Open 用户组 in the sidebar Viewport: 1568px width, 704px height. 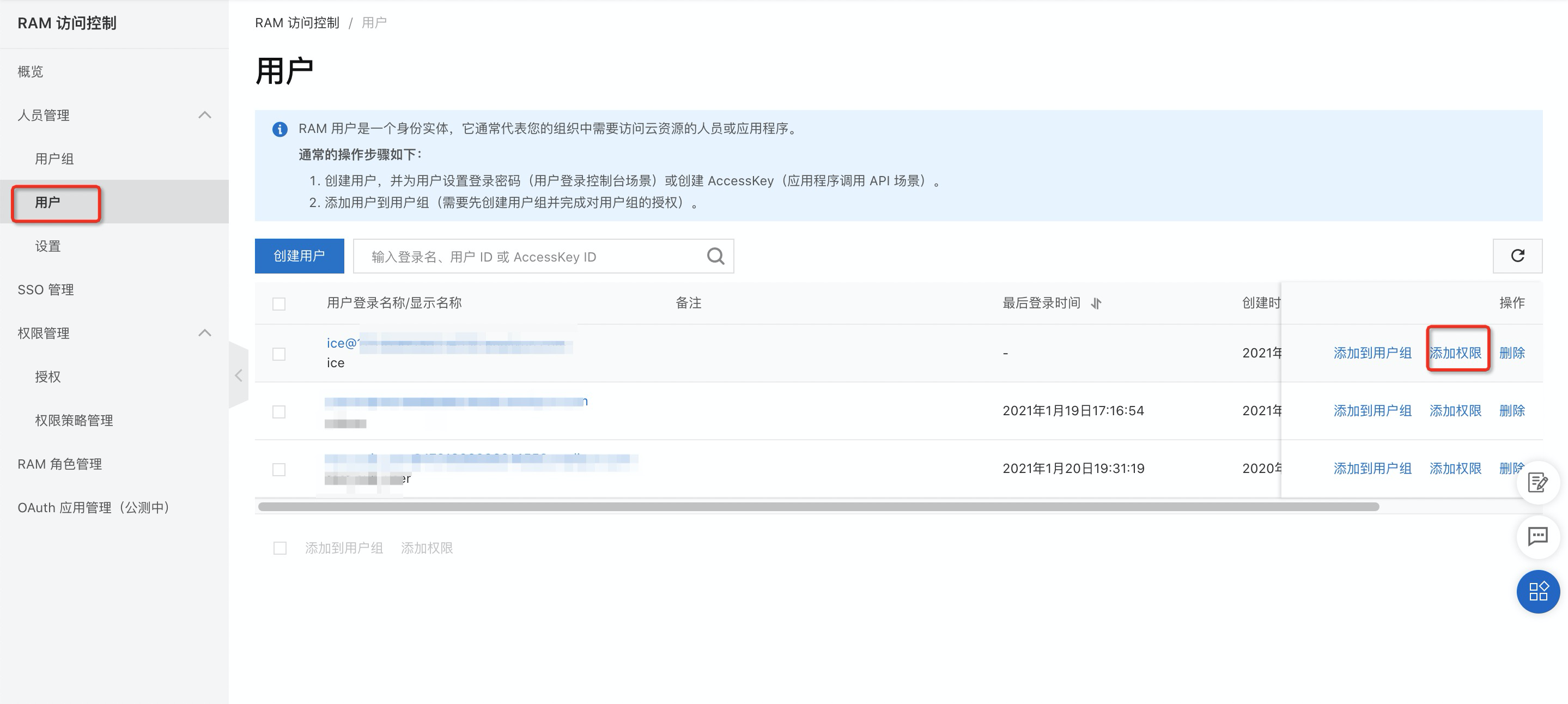point(54,159)
